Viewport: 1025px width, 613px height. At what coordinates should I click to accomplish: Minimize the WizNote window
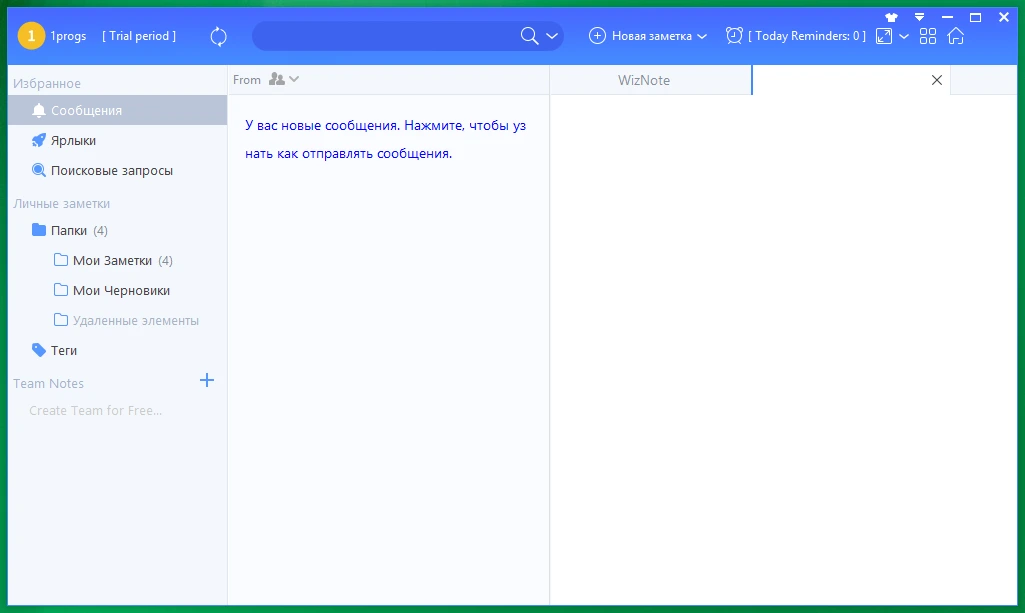point(947,18)
